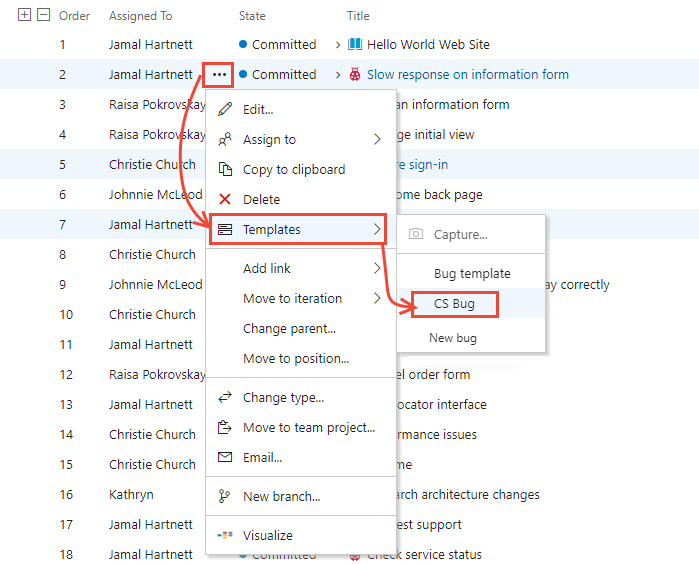Sort by the Assigned To column header

point(140,16)
